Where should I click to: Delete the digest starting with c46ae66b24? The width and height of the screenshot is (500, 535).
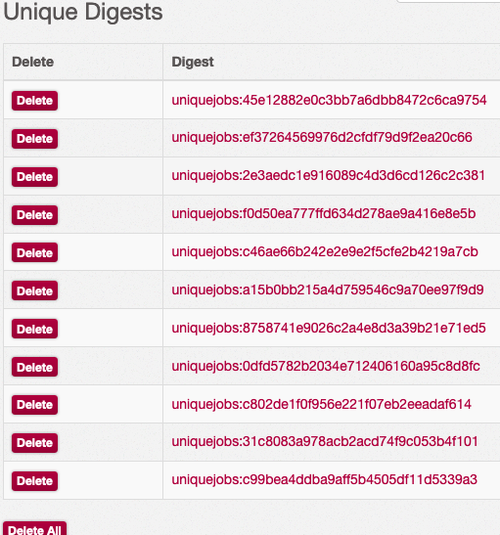coord(34,253)
